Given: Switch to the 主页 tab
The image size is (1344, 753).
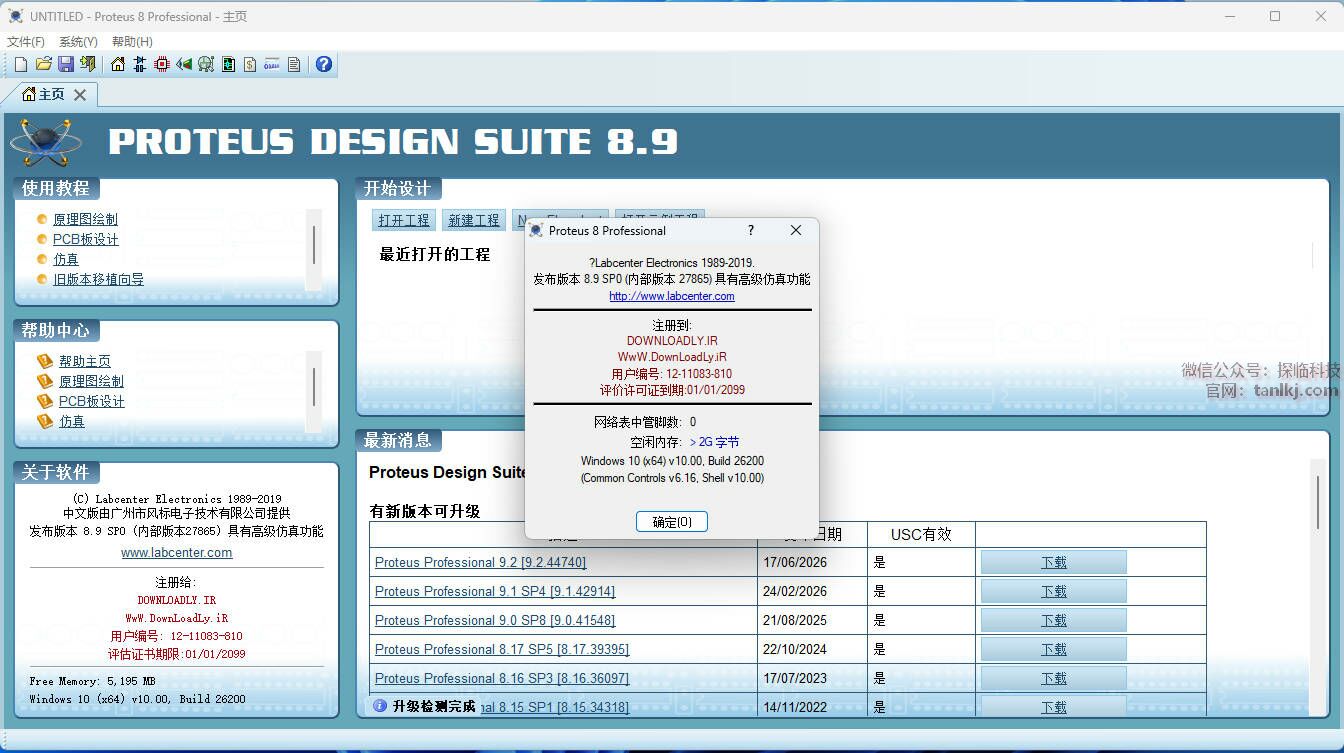Looking at the screenshot, I should pos(50,95).
